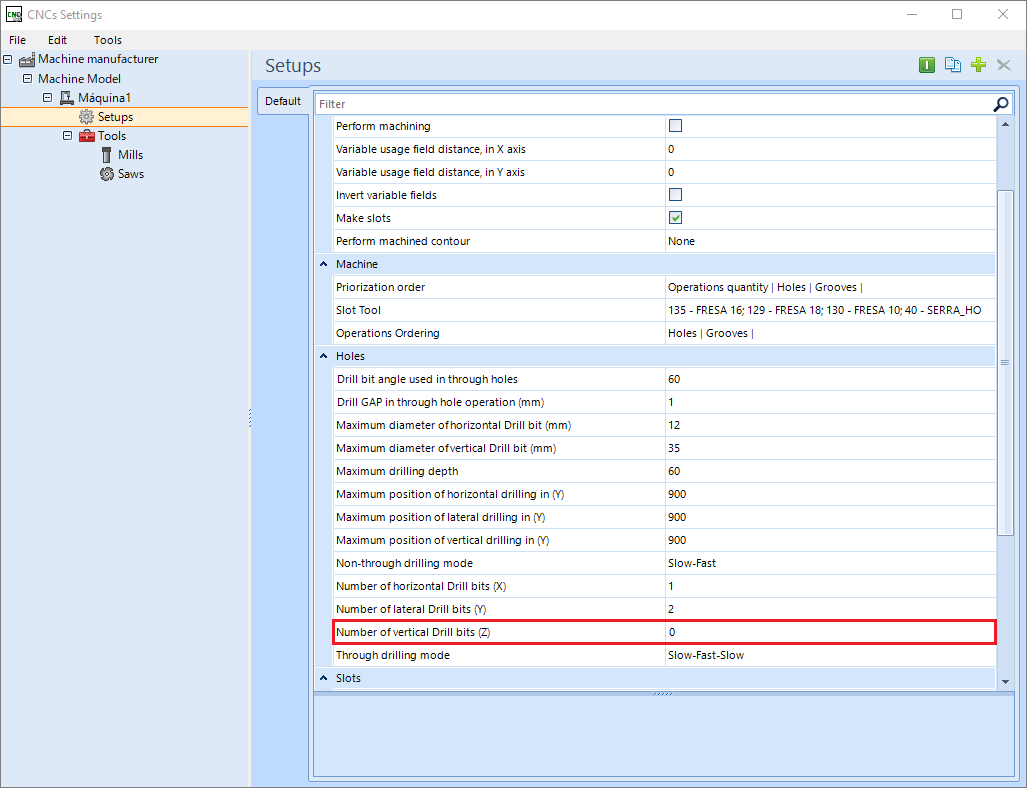Click the magnifier search icon in Filter
Viewport: 1027px width, 788px height.
[x=1001, y=104]
